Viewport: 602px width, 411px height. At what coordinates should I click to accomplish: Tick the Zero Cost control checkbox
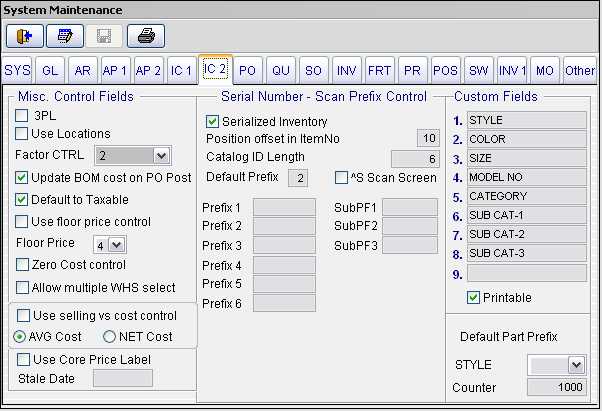tap(22, 265)
